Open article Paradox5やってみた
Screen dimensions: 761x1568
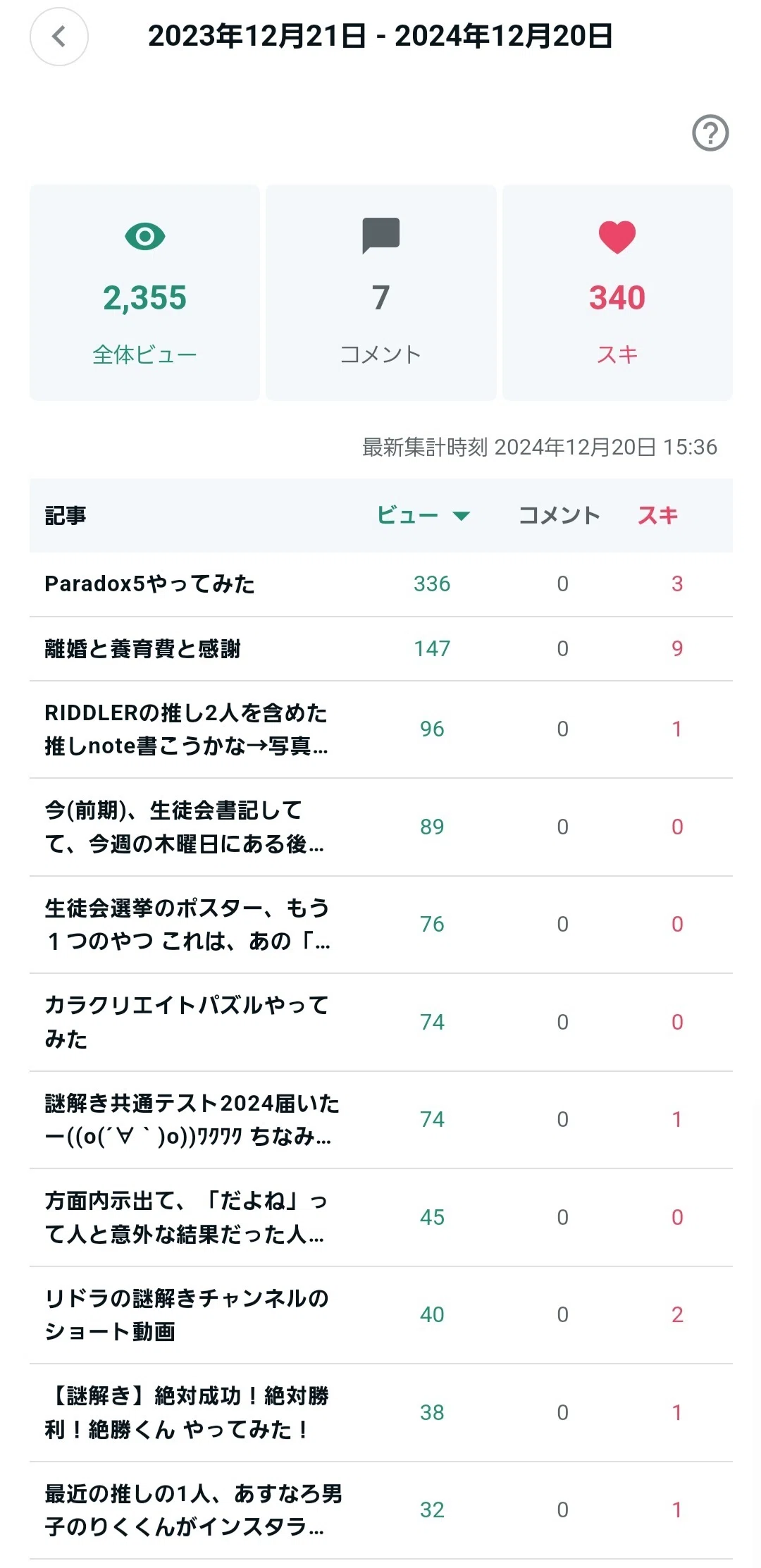point(381,584)
